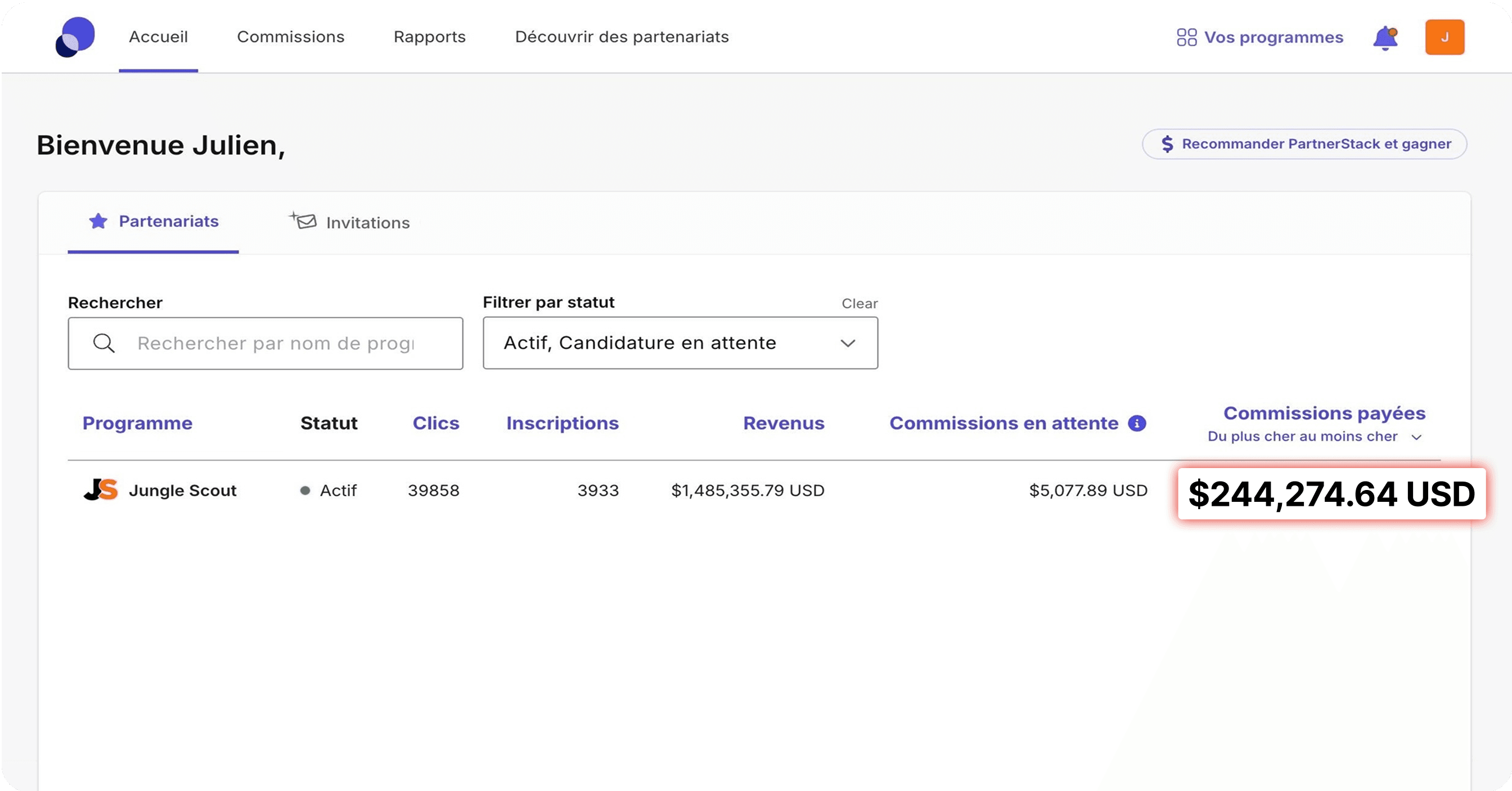This screenshot has width=1512, height=791.
Task: Click the Filtrer par statut label
Action: pyautogui.click(x=548, y=303)
